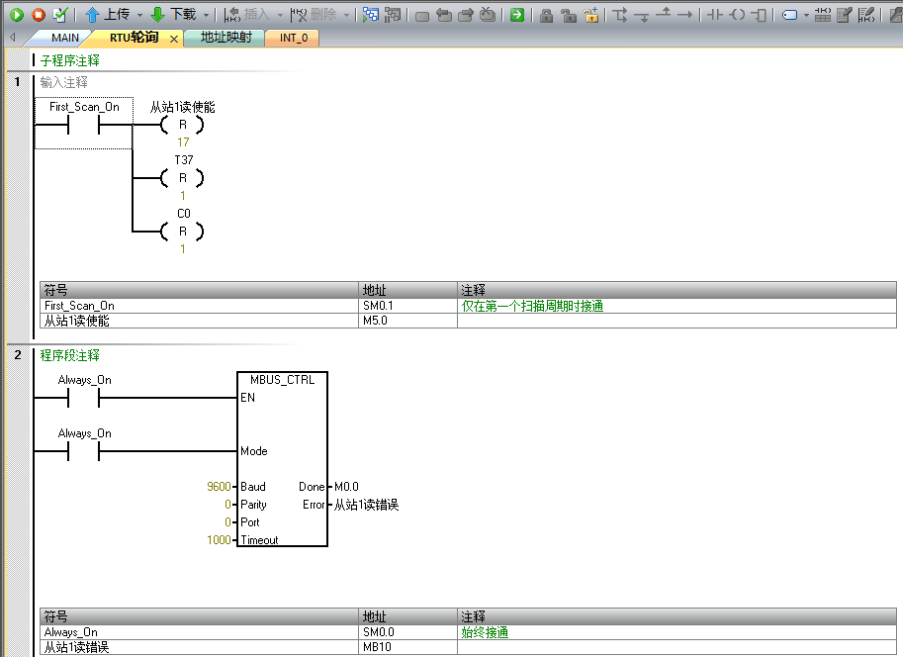Viewport: 903px width, 657px height.
Task: Select the C0 reset coil
Action: pyautogui.click(x=183, y=231)
